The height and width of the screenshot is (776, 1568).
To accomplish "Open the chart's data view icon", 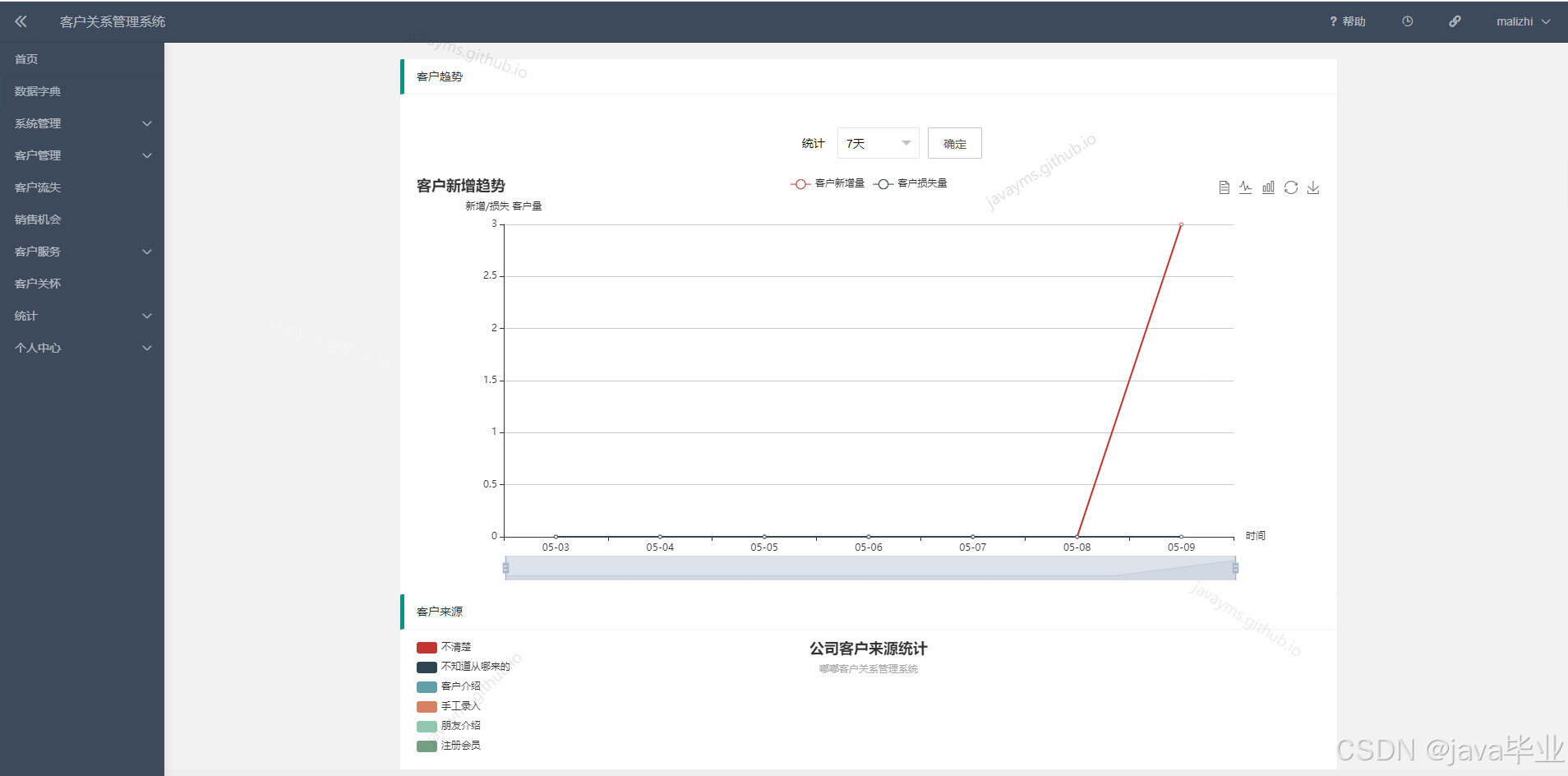I will [x=1223, y=187].
